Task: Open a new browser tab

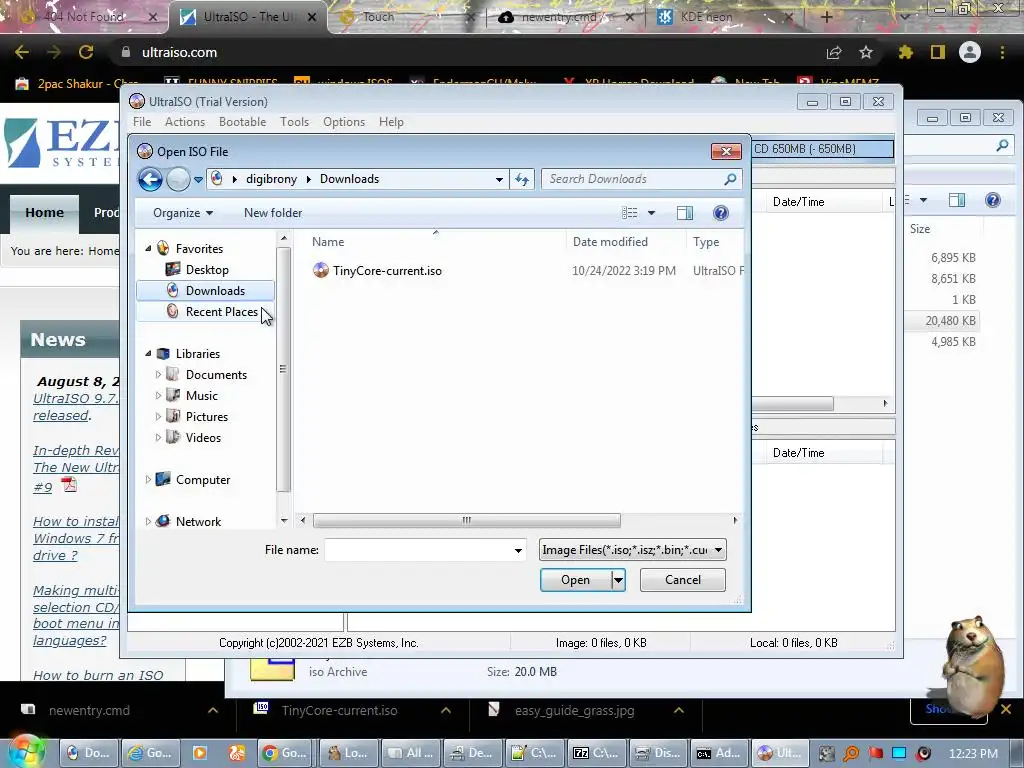Action: 826,17
